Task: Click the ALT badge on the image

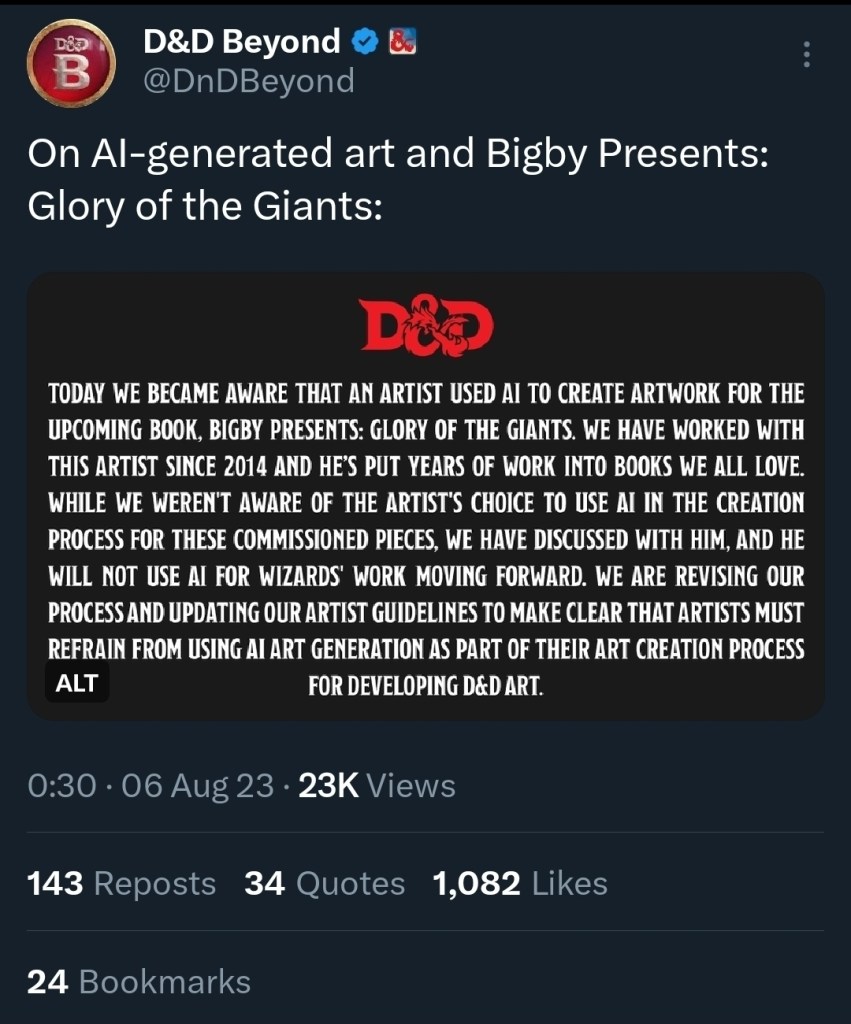Action: [x=77, y=683]
